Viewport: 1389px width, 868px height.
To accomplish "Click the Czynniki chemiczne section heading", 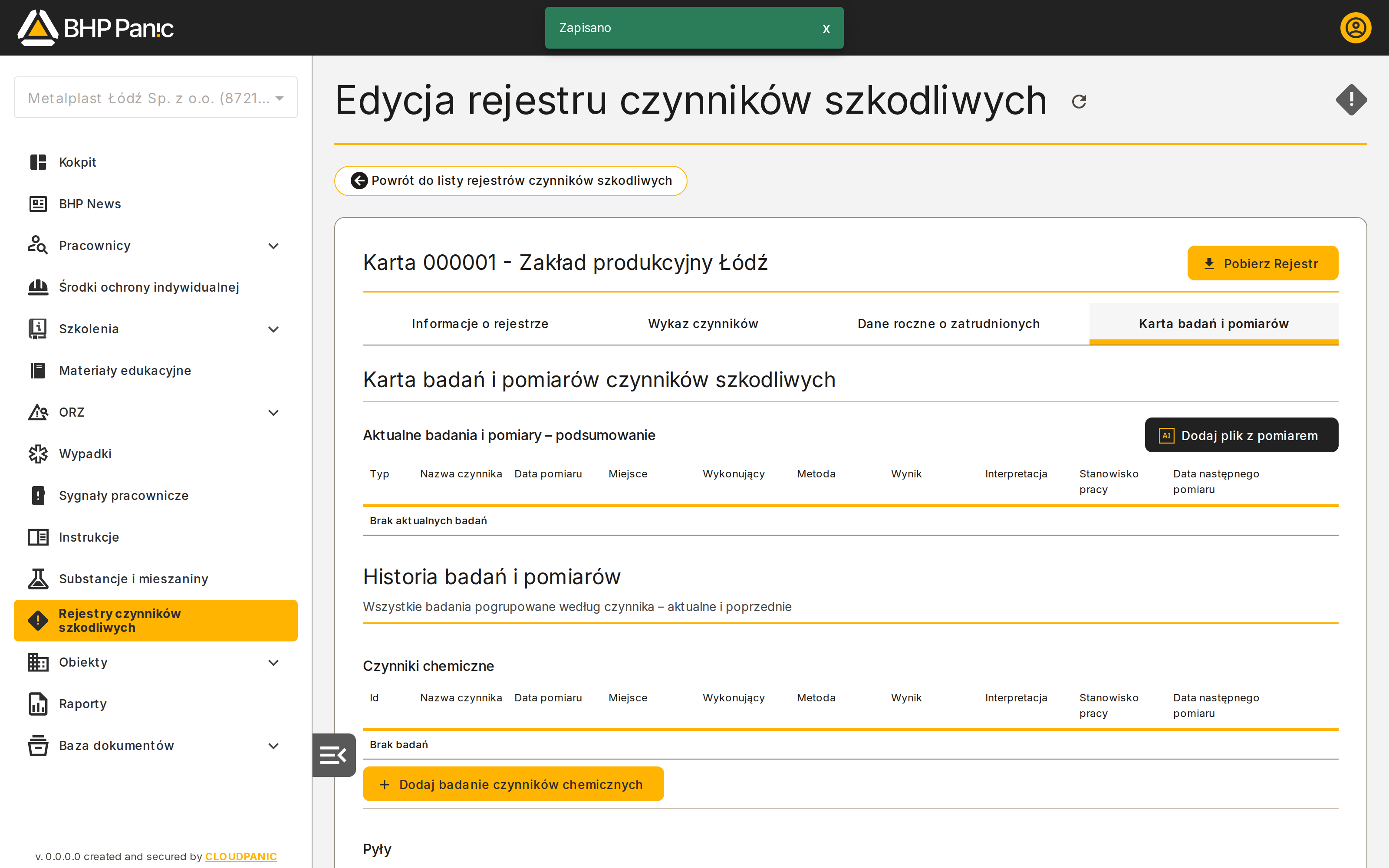I will 428,666.
